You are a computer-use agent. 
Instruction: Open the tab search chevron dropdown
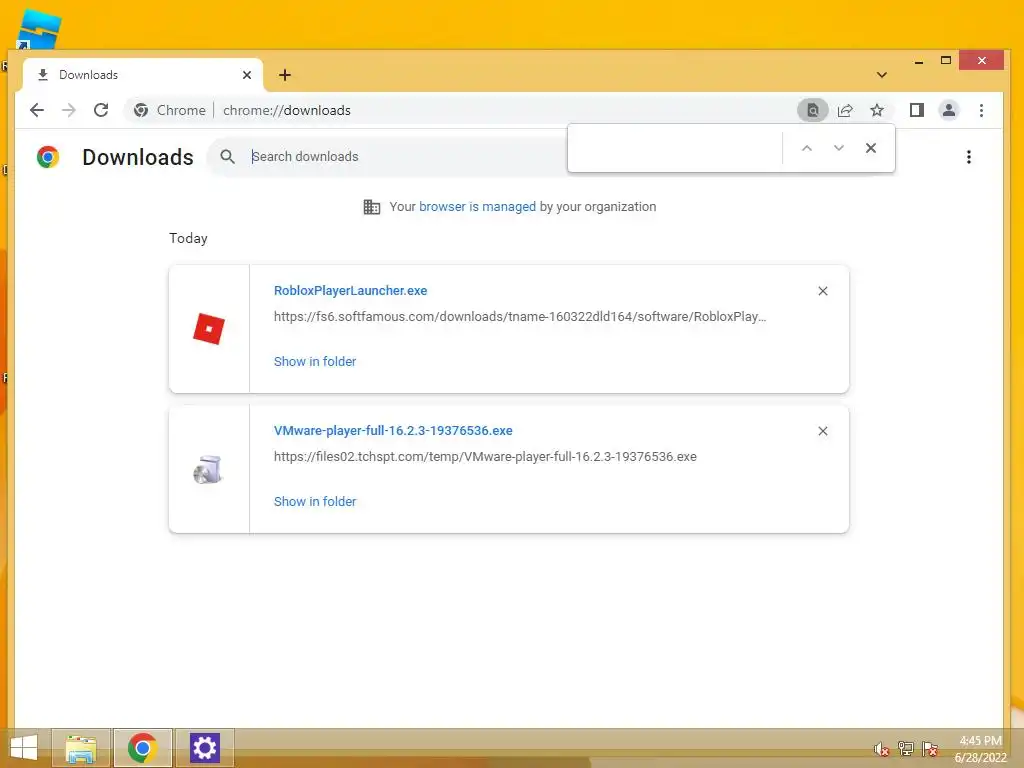[882, 75]
